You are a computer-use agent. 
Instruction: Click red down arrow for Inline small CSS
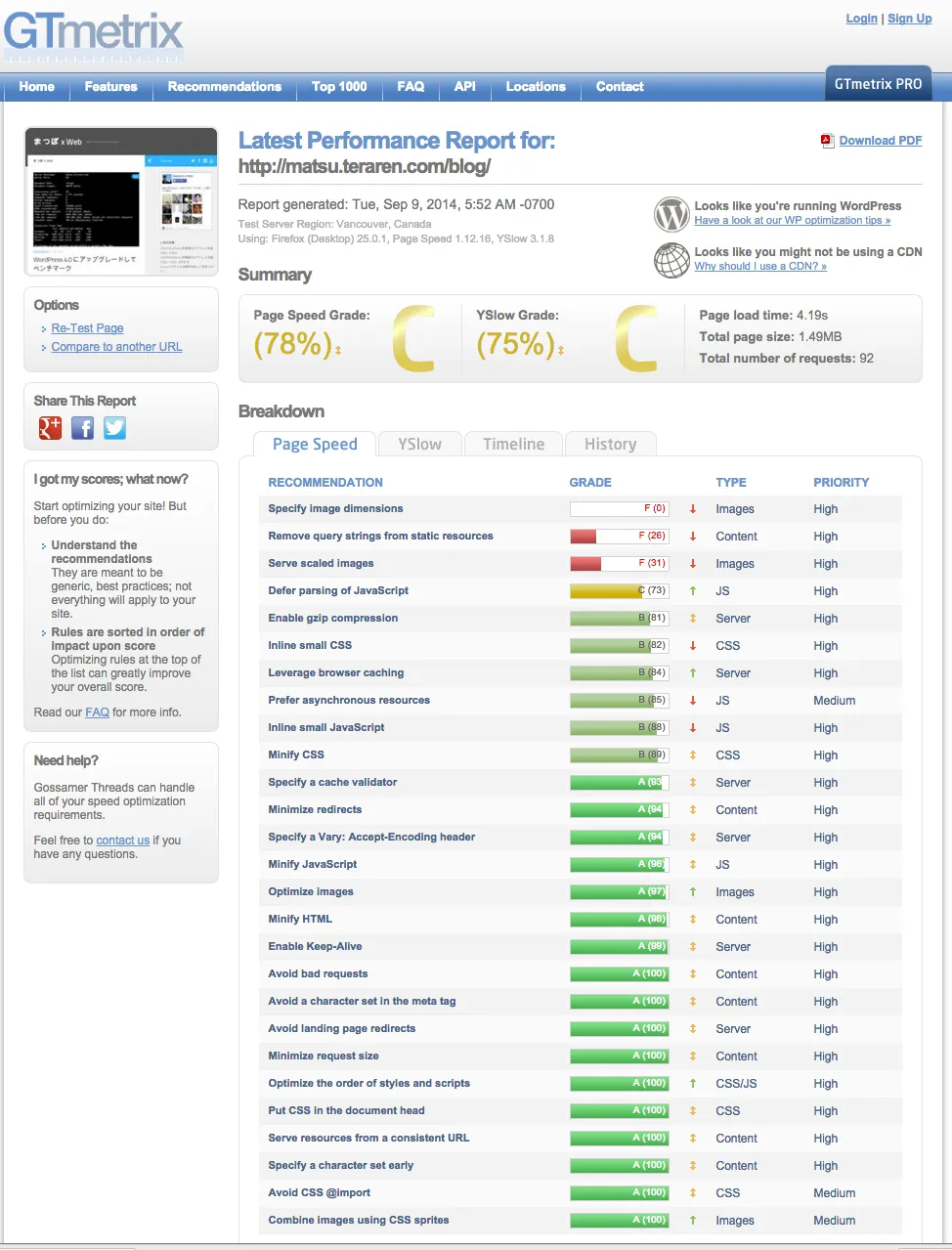(693, 646)
